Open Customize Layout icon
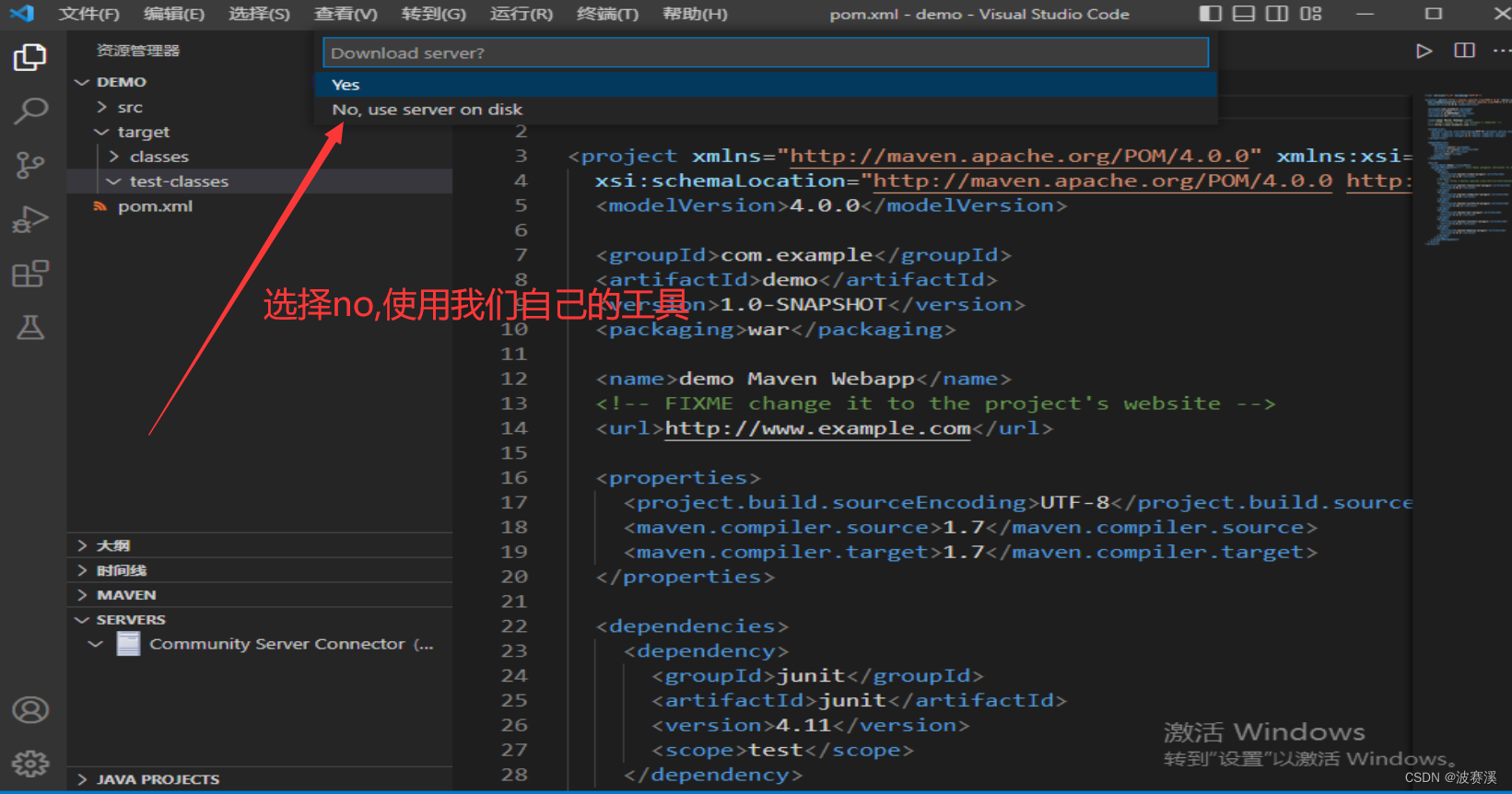The width and height of the screenshot is (1512, 794). tap(1310, 14)
